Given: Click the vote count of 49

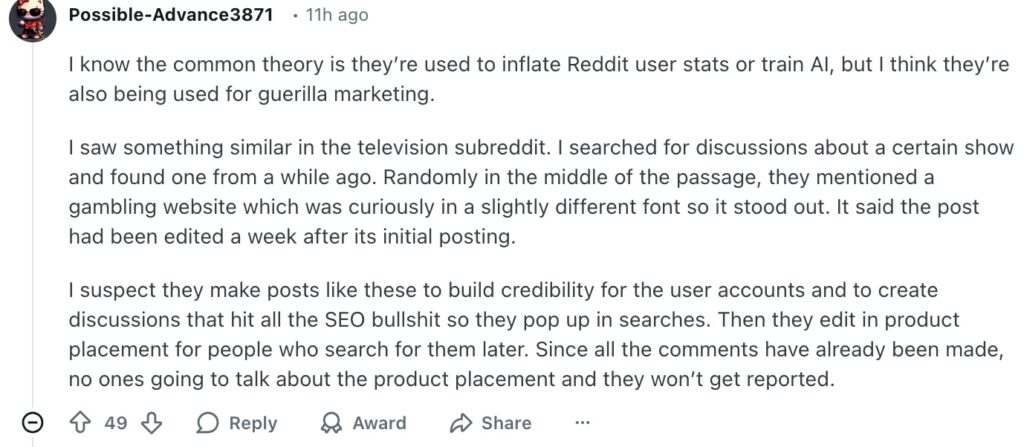Looking at the screenshot, I should (116, 423).
